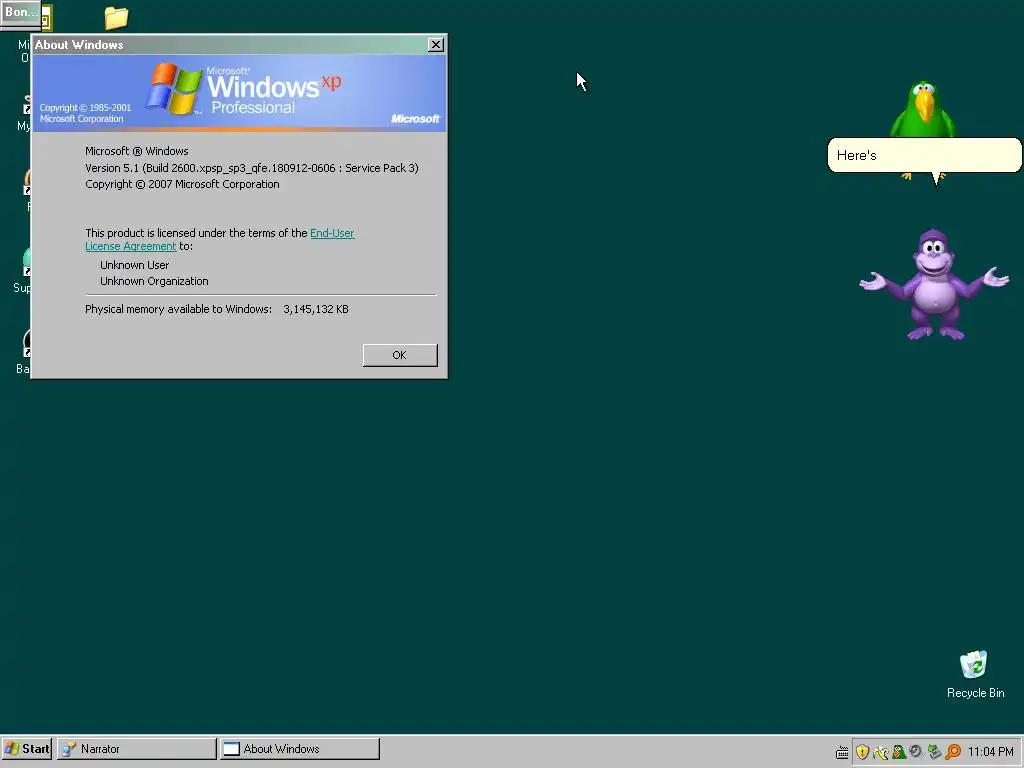Click the 3,145,132 KB memory value

point(316,310)
